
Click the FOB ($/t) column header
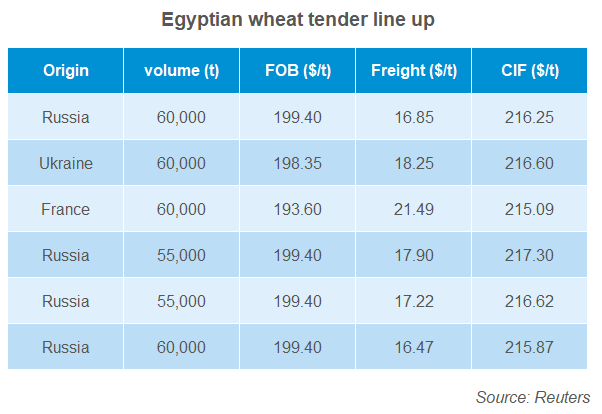pyautogui.click(x=298, y=70)
